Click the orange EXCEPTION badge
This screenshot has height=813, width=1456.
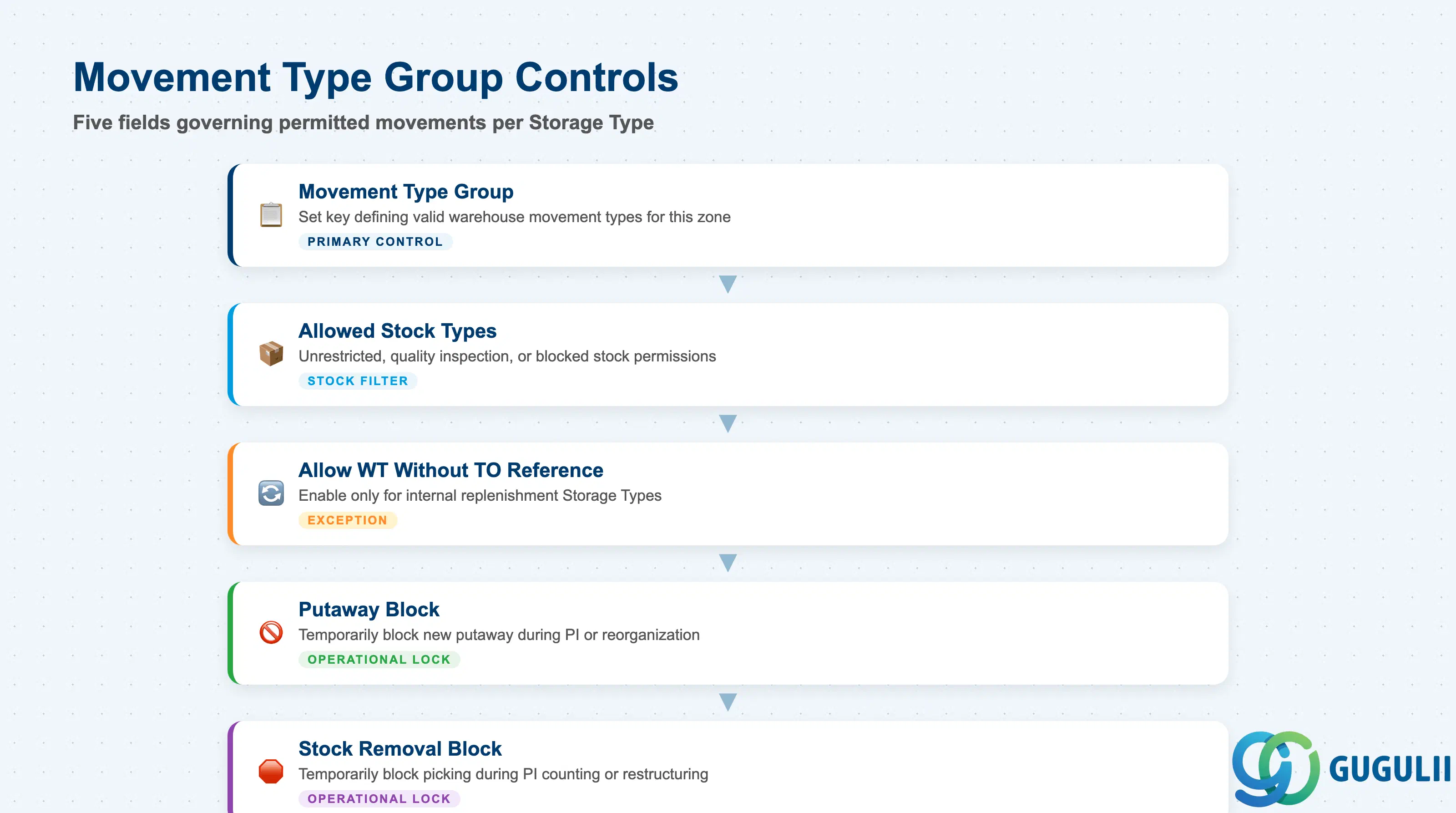(x=348, y=520)
